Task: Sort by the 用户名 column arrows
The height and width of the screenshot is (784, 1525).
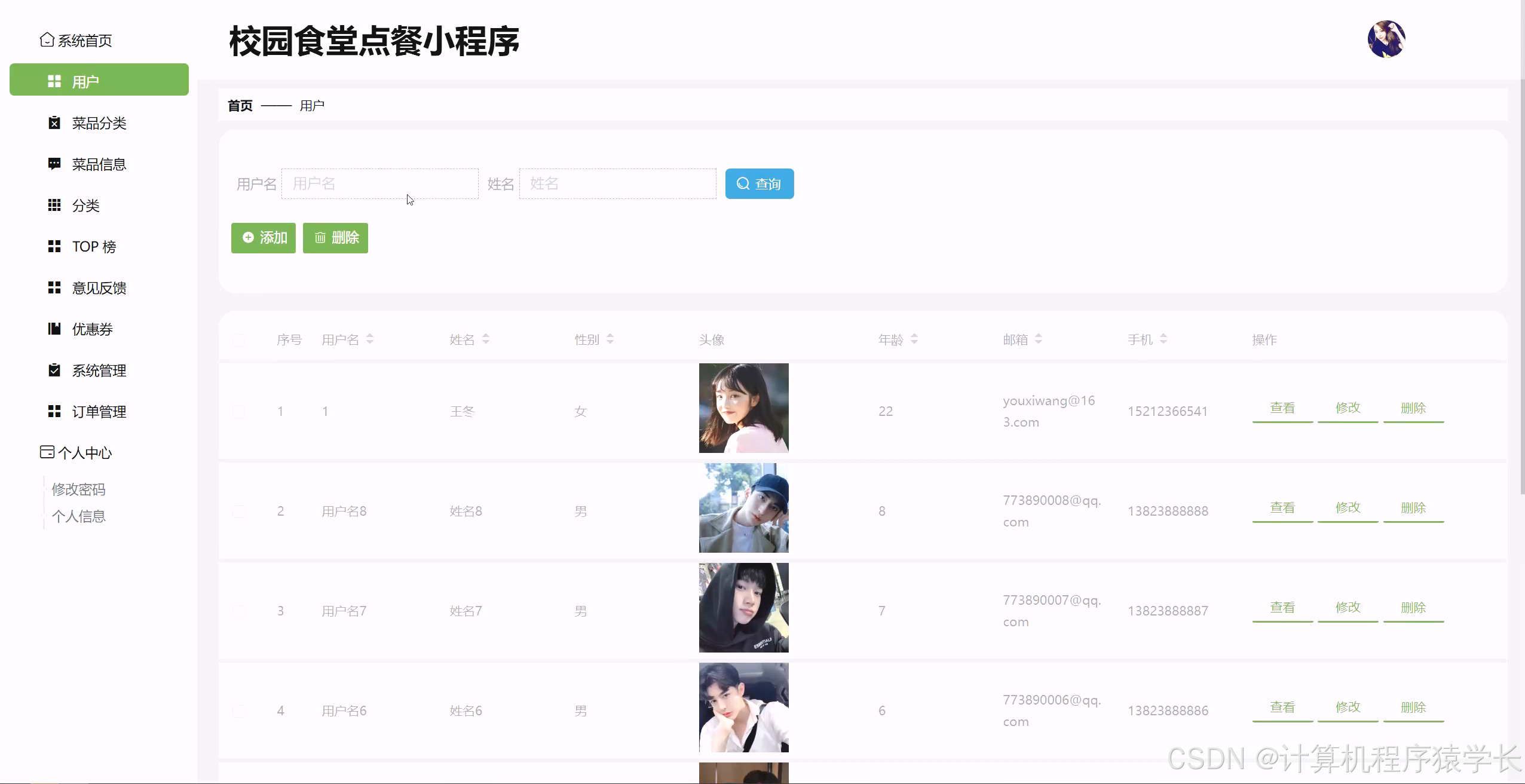Action: [x=370, y=339]
